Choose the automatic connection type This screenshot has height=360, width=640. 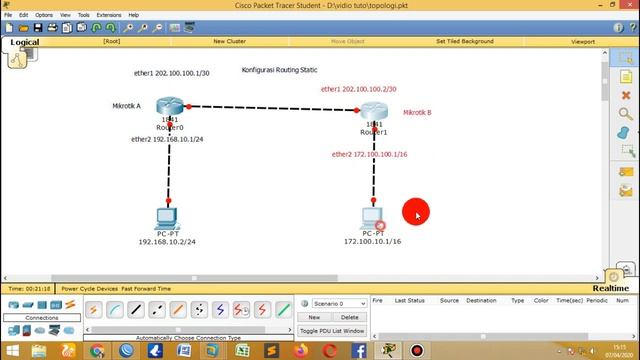(93, 310)
